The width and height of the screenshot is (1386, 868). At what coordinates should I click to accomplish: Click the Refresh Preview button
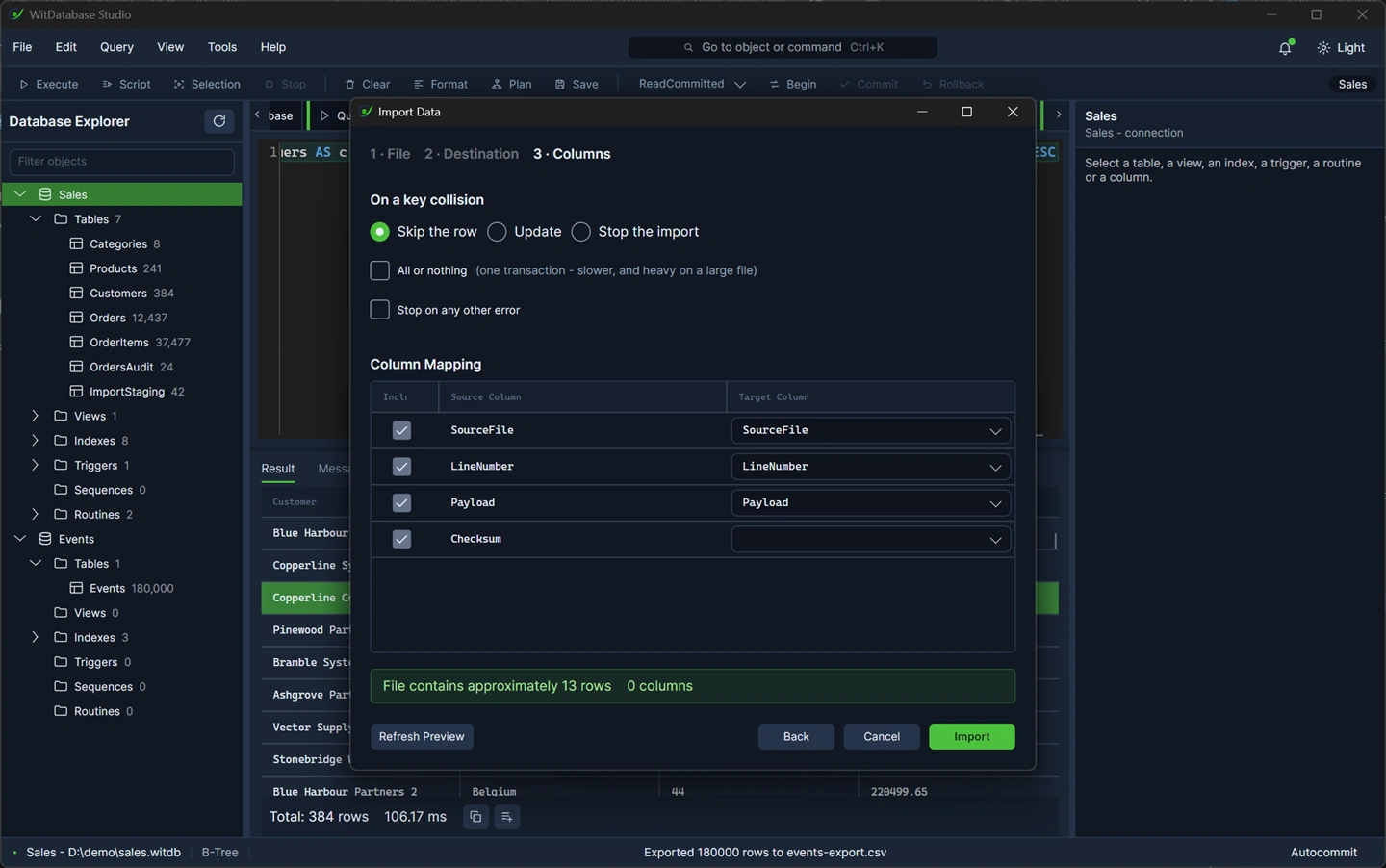(x=422, y=736)
